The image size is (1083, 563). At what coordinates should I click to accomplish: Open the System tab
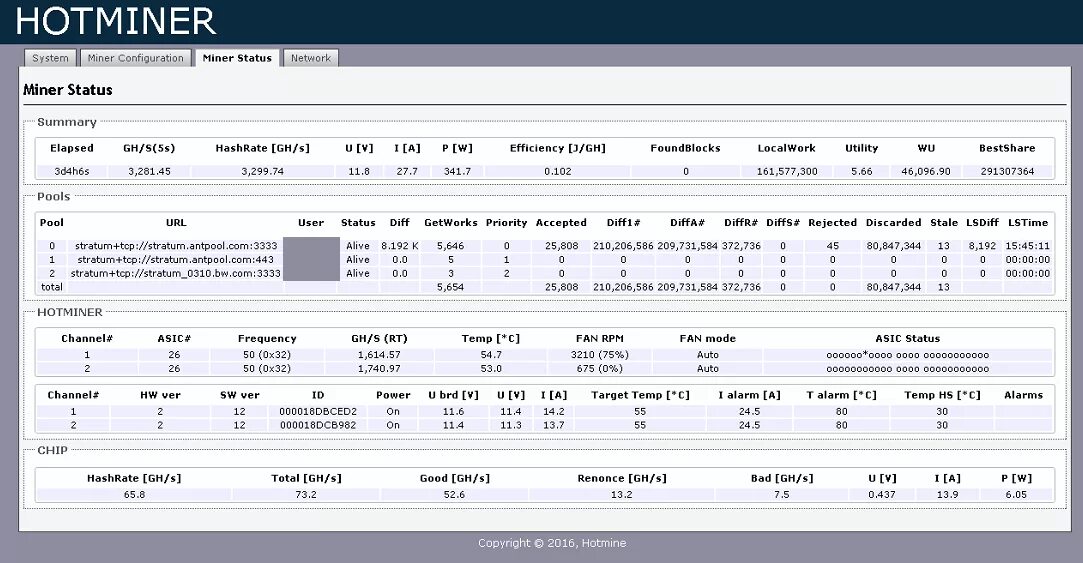coord(50,58)
